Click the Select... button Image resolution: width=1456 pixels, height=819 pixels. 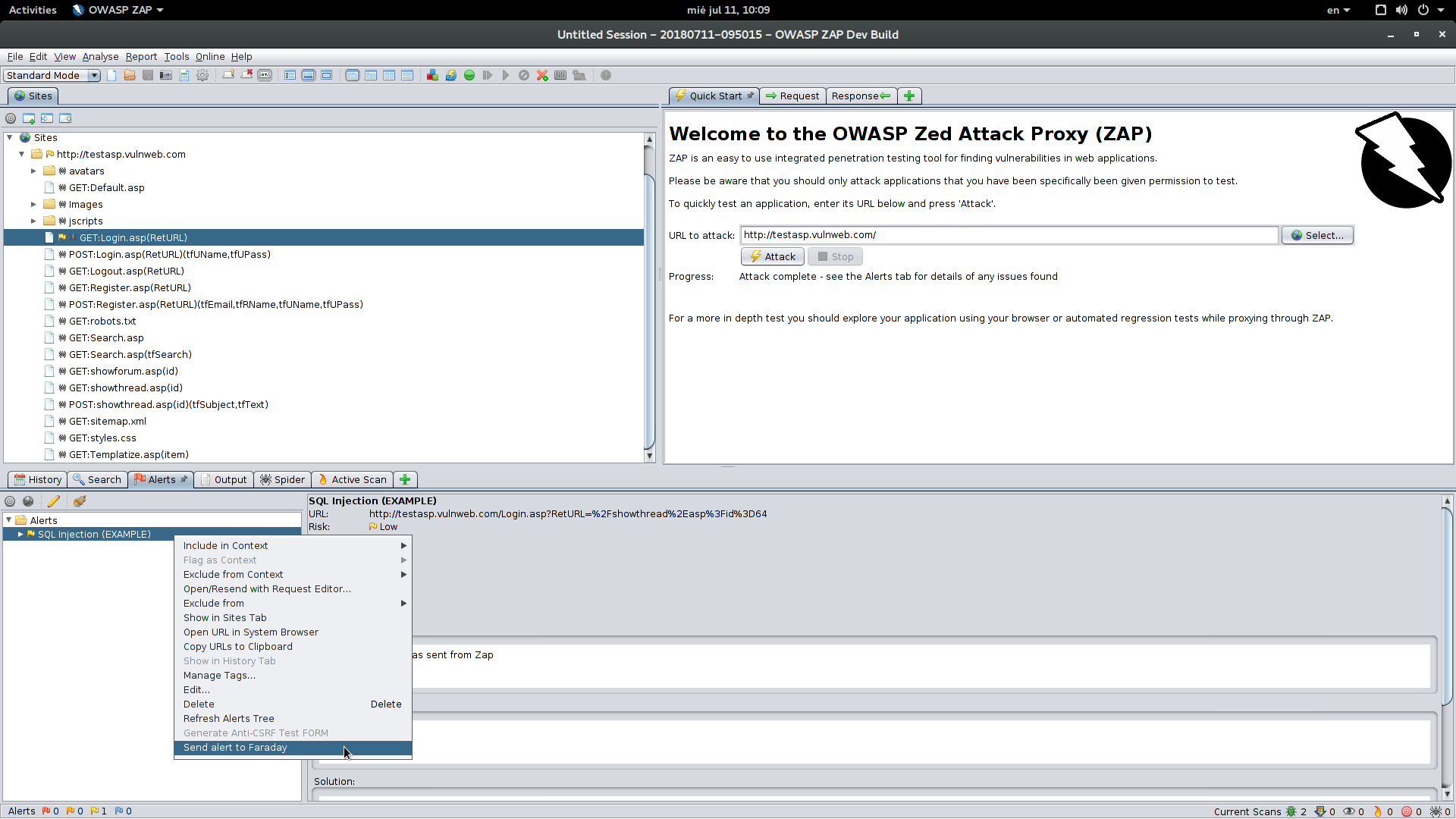coord(1317,235)
